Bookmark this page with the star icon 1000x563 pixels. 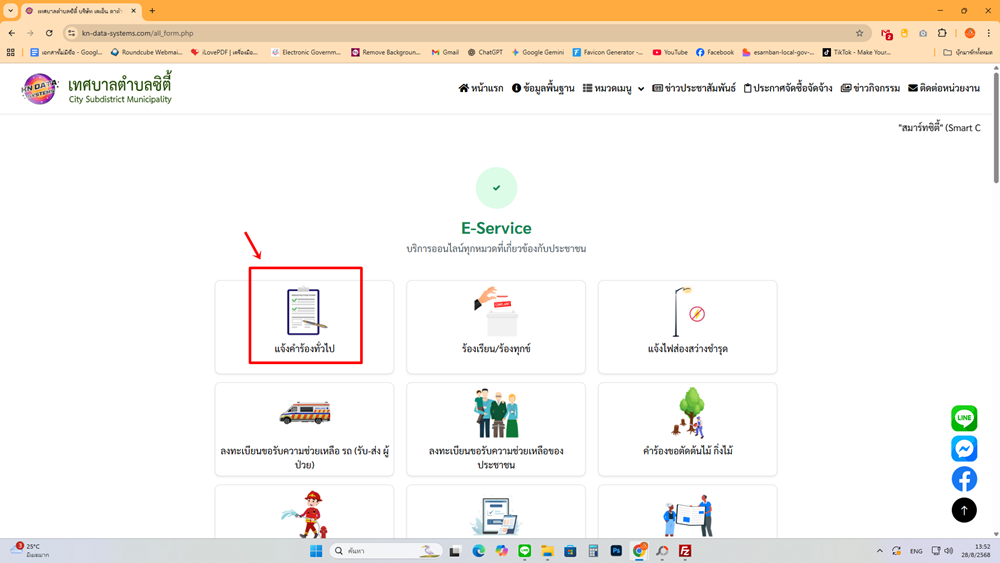[859, 33]
